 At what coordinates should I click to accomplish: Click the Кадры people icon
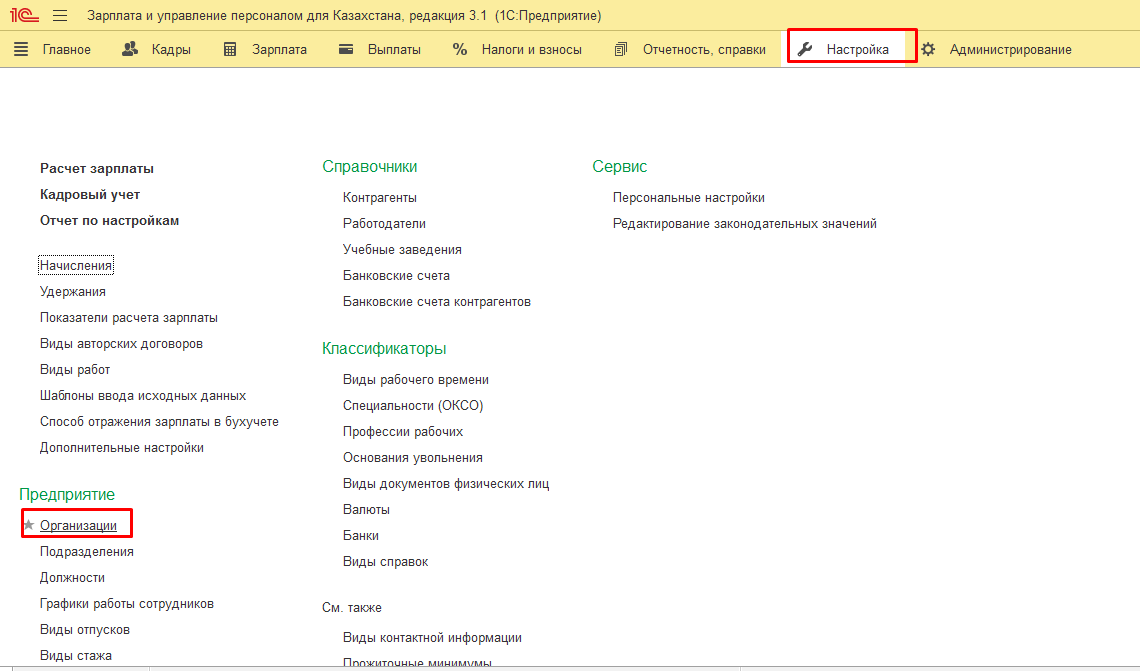coord(130,49)
